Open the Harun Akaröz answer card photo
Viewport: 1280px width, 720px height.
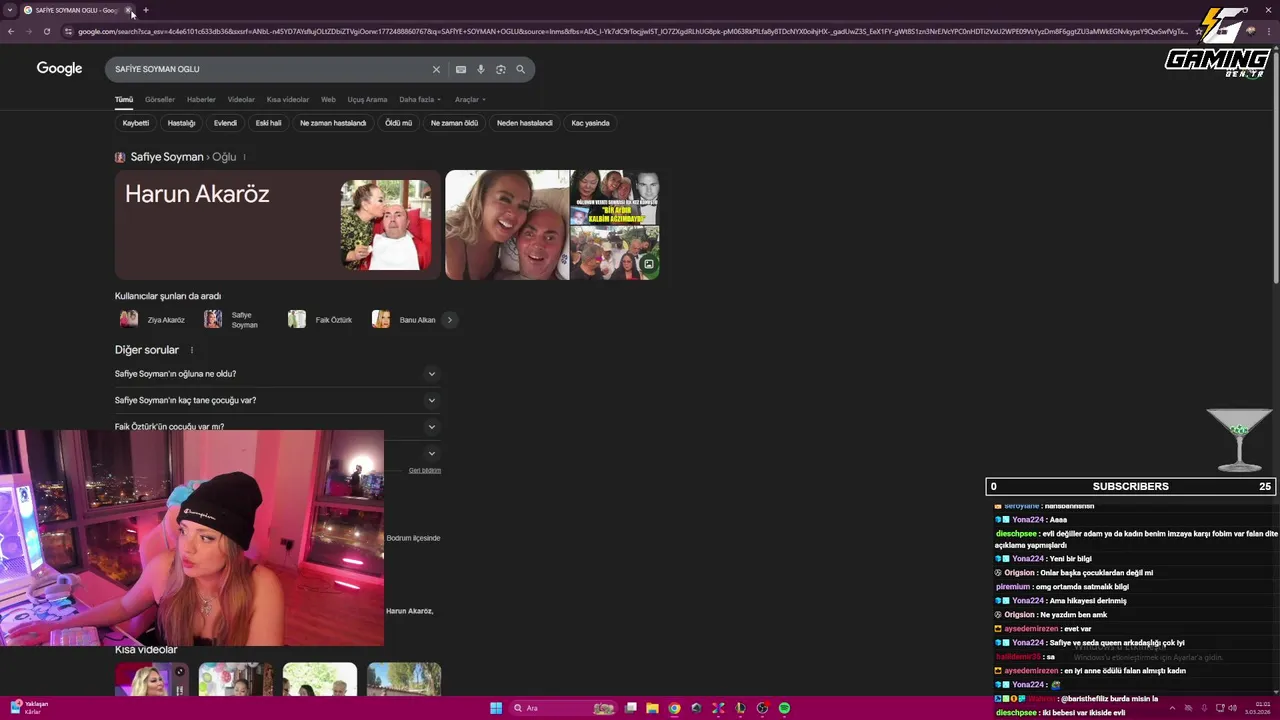[386, 225]
